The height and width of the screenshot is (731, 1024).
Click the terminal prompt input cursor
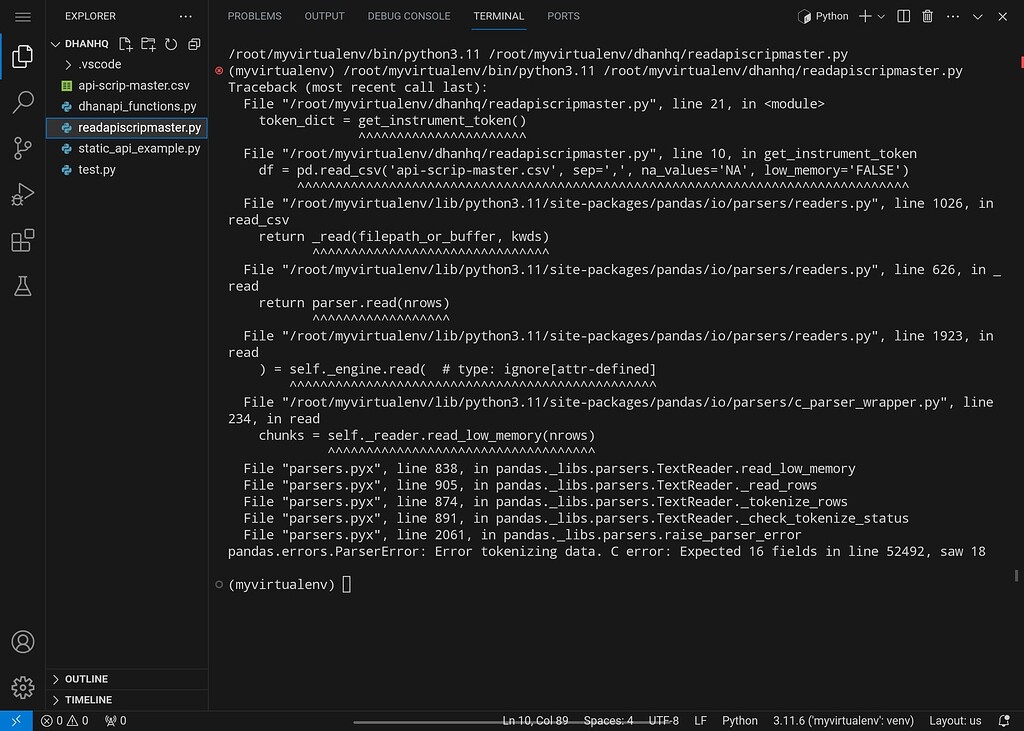coord(346,584)
